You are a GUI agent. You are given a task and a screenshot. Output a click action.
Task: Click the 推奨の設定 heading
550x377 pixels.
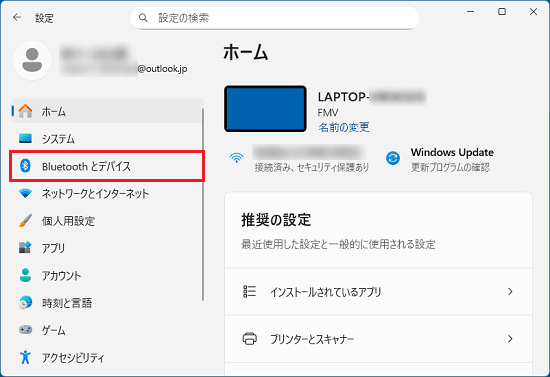pyautogui.click(x=276, y=220)
